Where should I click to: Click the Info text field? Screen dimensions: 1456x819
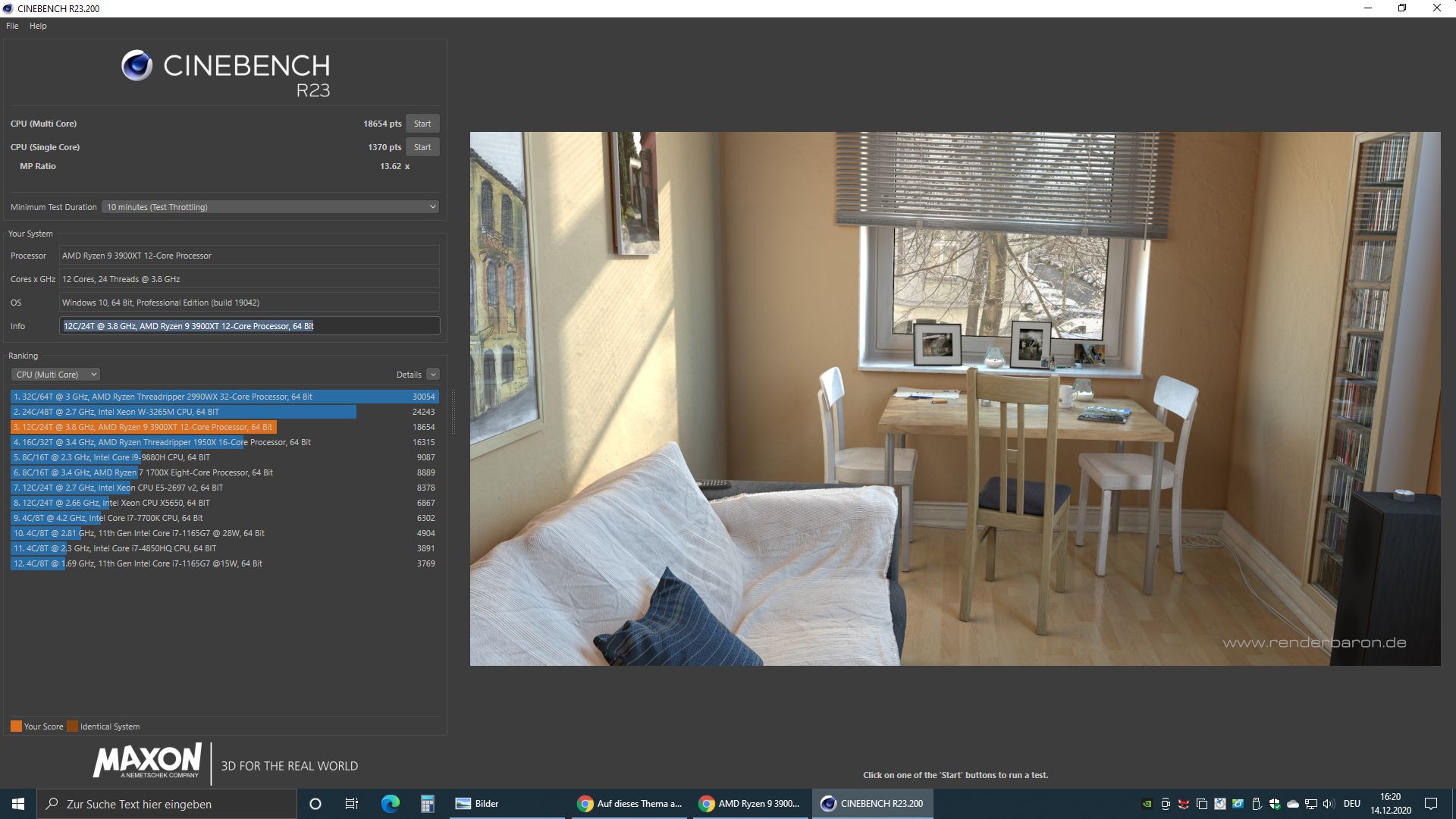coord(249,326)
